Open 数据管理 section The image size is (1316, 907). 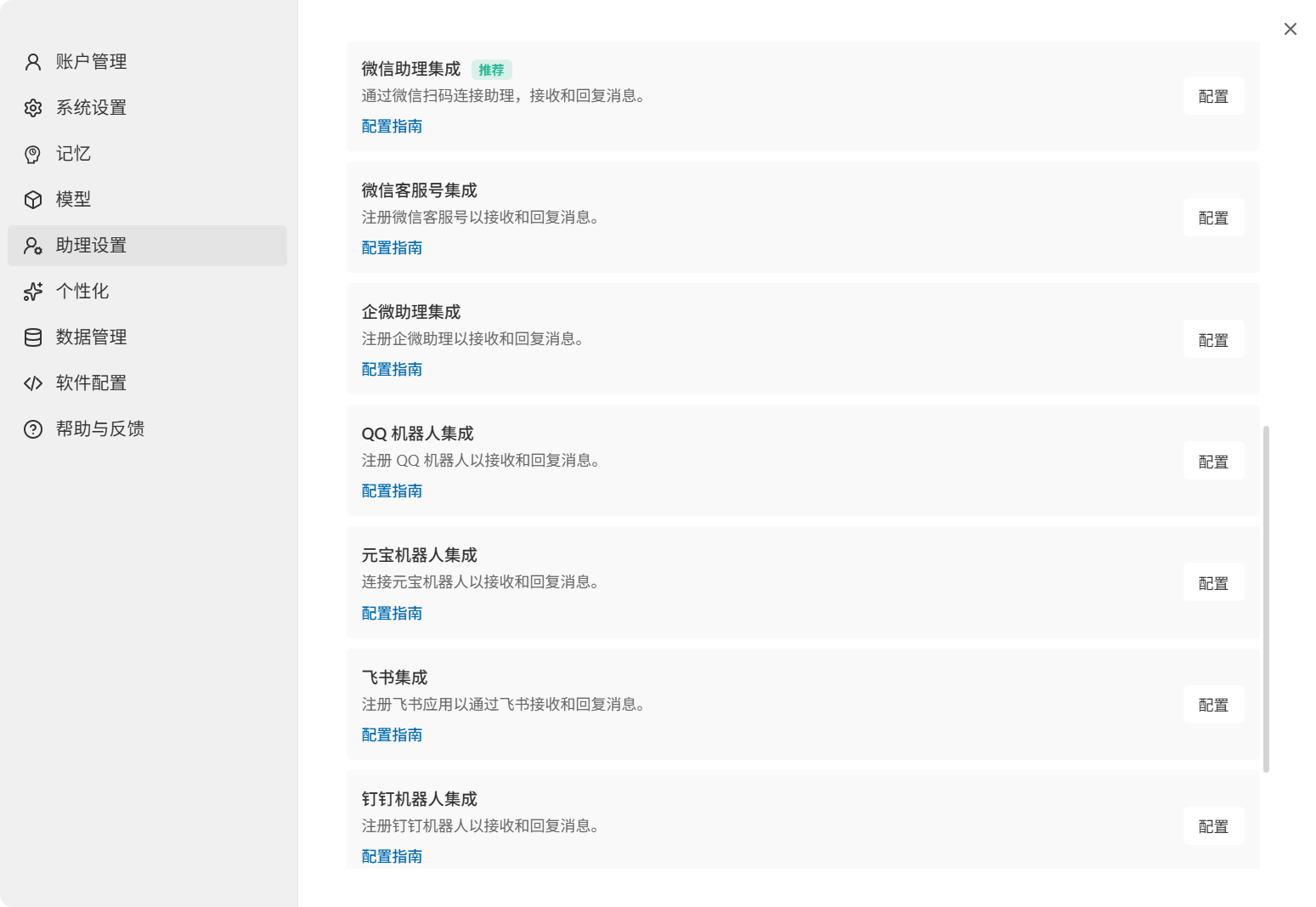(x=147, y=337)
